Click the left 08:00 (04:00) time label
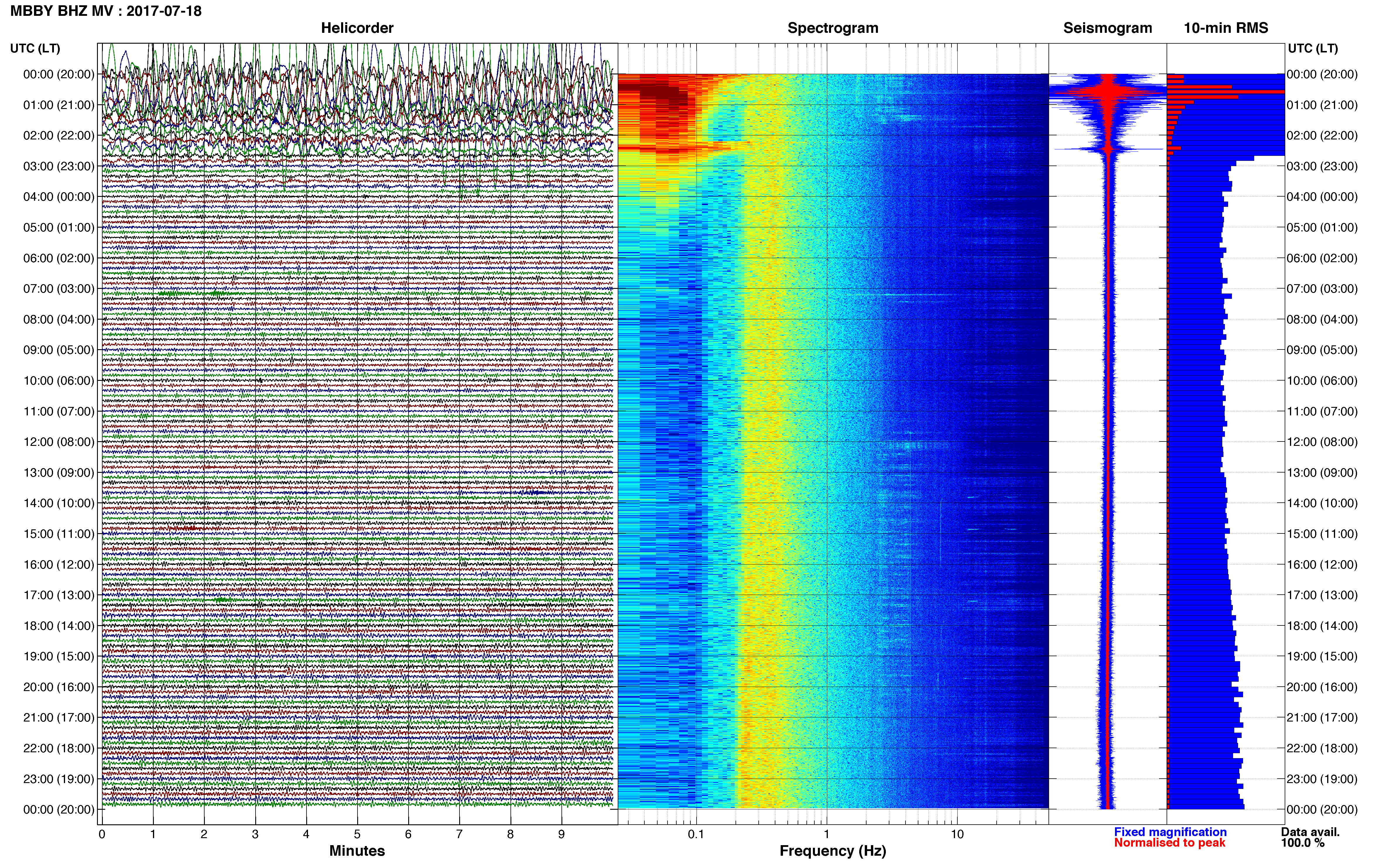Viewport: 1389px width, 868px height. coord(59,319)
